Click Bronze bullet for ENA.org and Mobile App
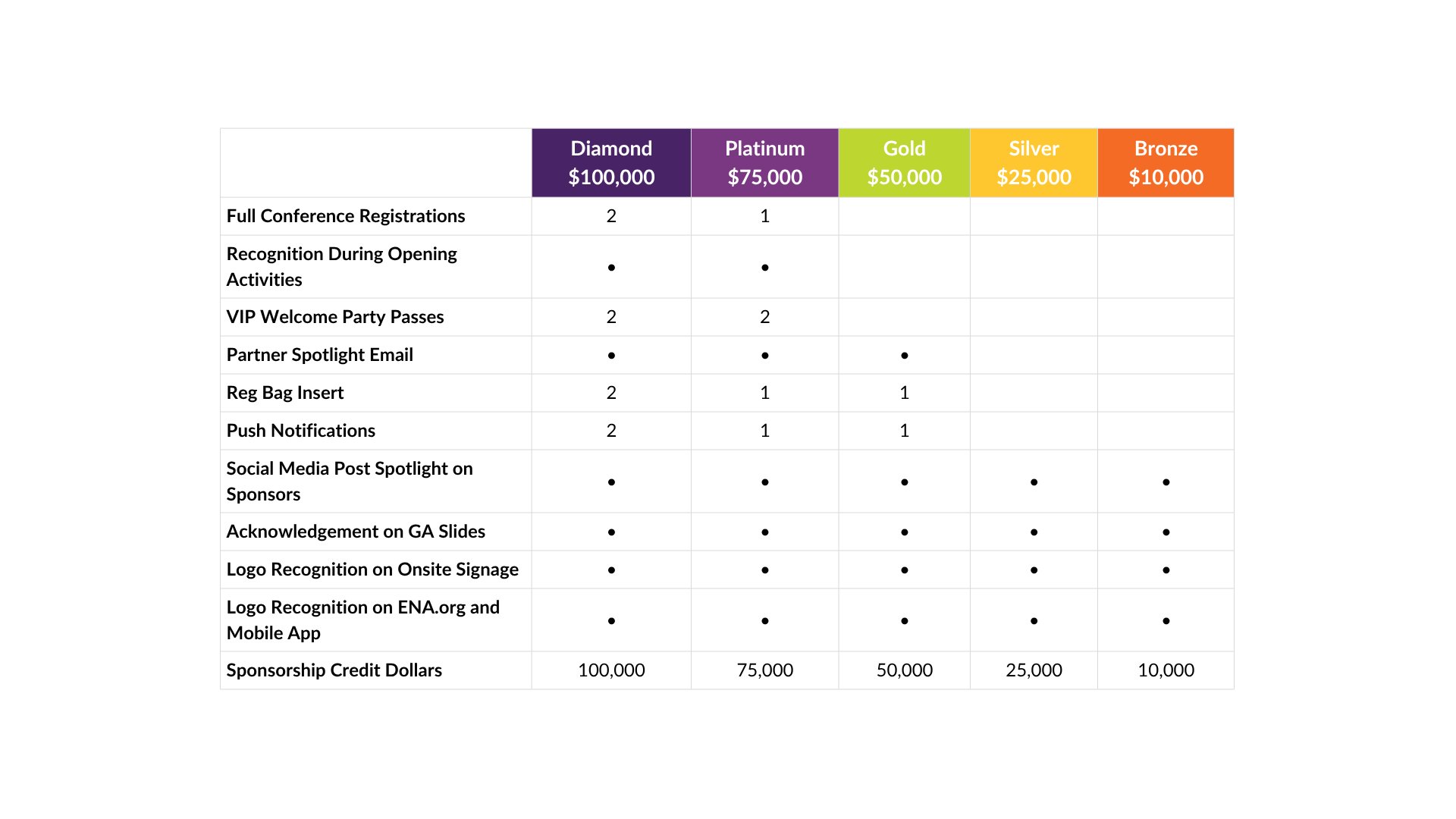 pyautogui.click(x=1166, y=621)
